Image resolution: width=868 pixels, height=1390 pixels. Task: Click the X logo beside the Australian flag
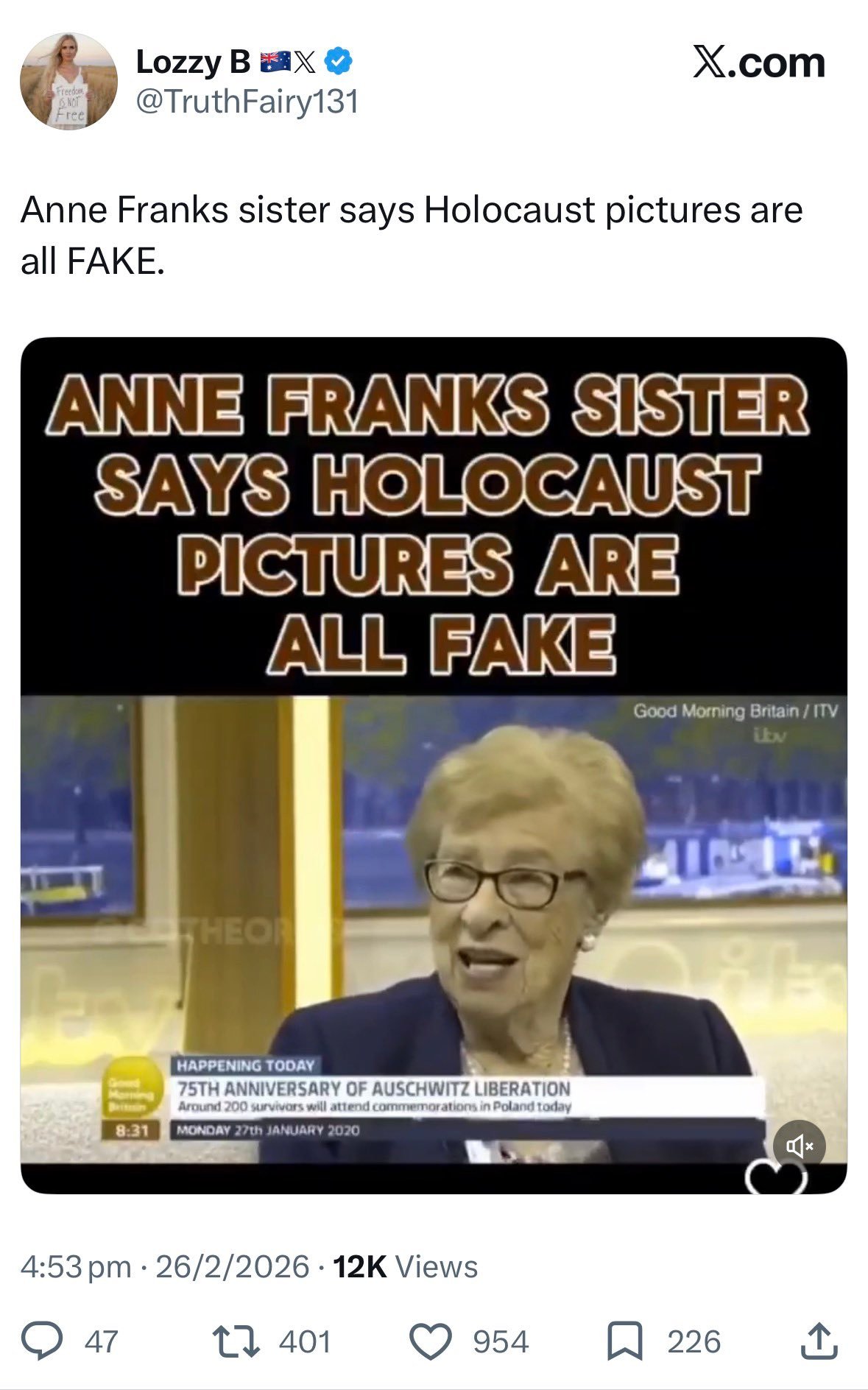coord(306,63)
